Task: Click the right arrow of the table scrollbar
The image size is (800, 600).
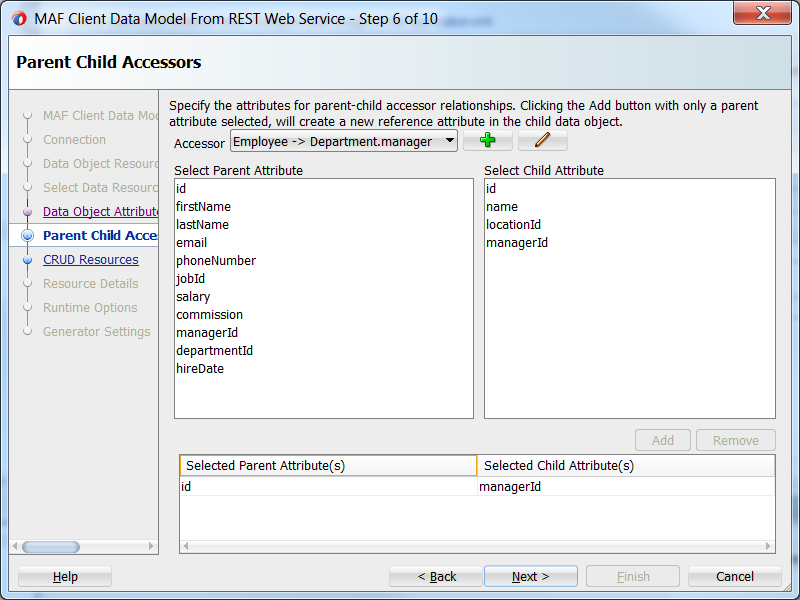Action: click(x=768, y=546)
